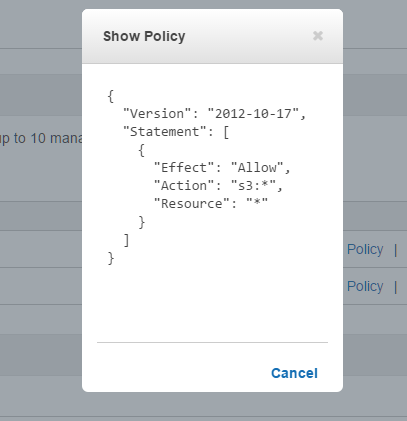
Task: Click the "Action" key text
Action: pos(184,186)
